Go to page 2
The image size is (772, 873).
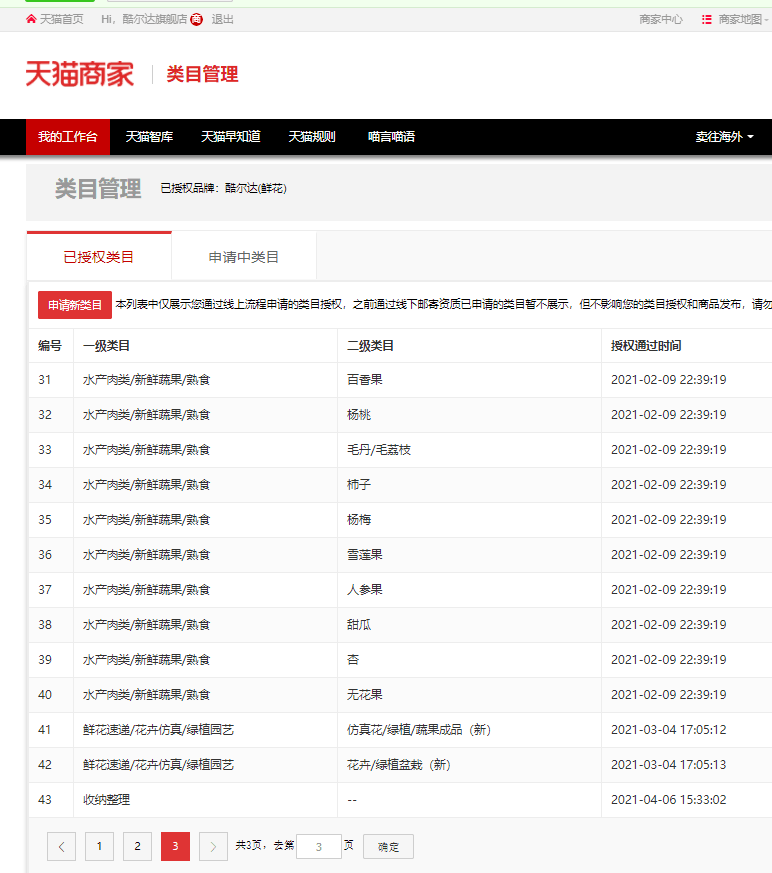(137, 846)
